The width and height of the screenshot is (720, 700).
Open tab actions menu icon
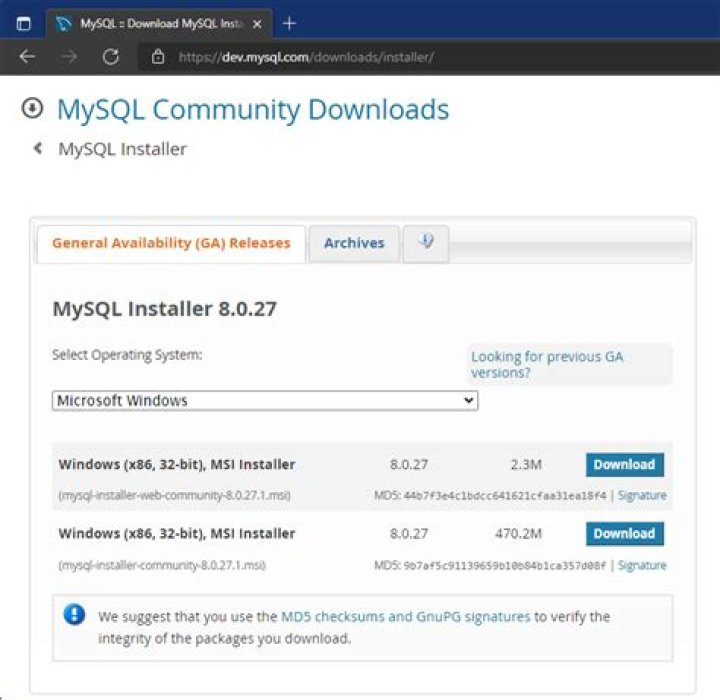point(23,23)
